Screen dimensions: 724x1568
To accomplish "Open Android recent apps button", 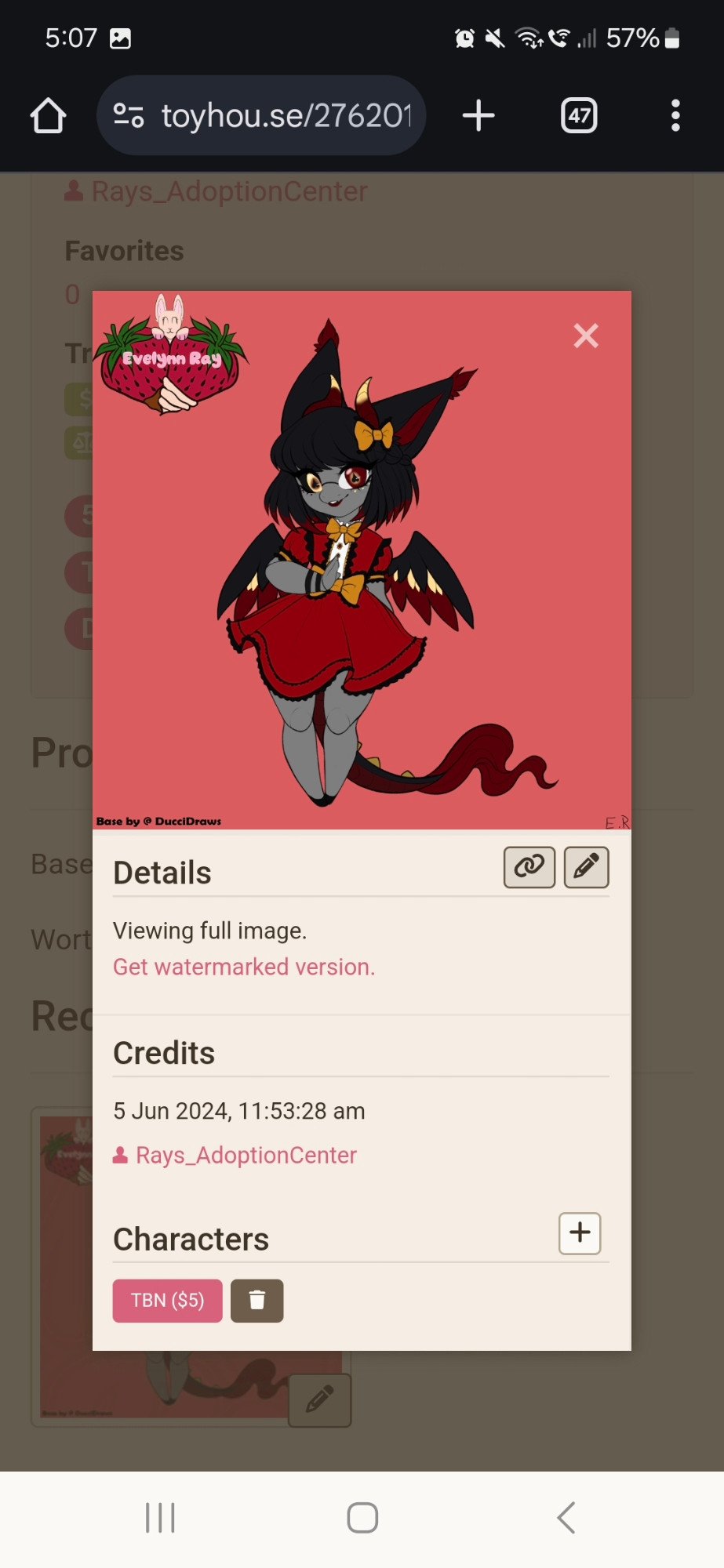I will click(x=160, y=1518).
